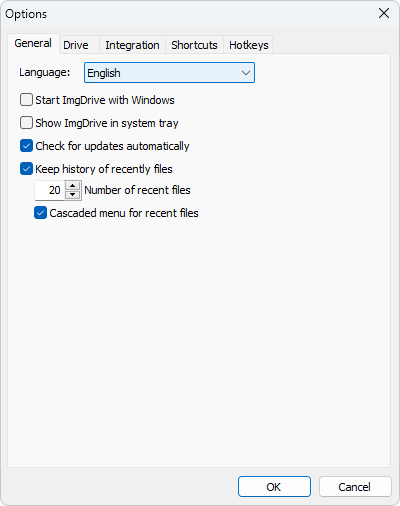Viewport: 400px width, 506px height.
Task: Close the Options dialog with X
Action: 384,13
